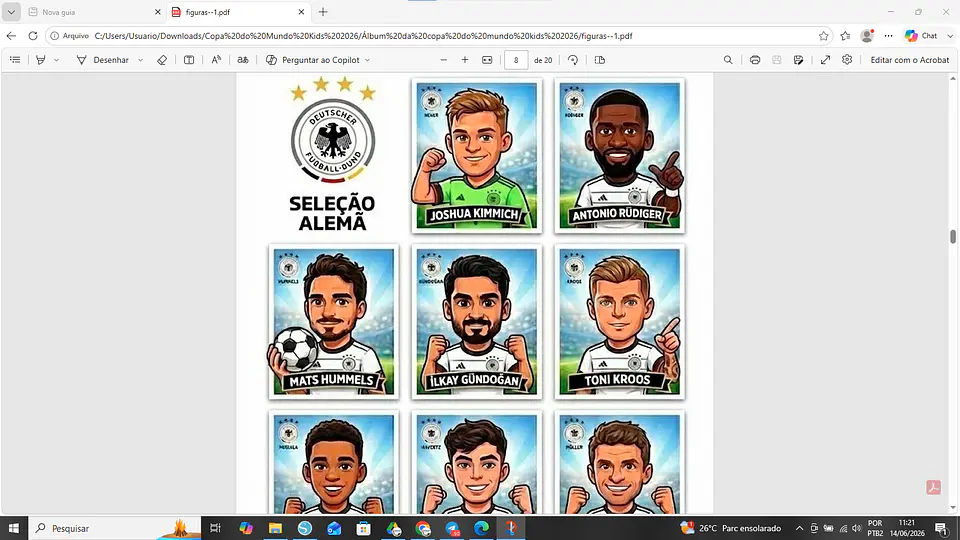Click the vertical scrollbar thumb
The width and height of the screenshot is (960, 540).
point(953,236)
